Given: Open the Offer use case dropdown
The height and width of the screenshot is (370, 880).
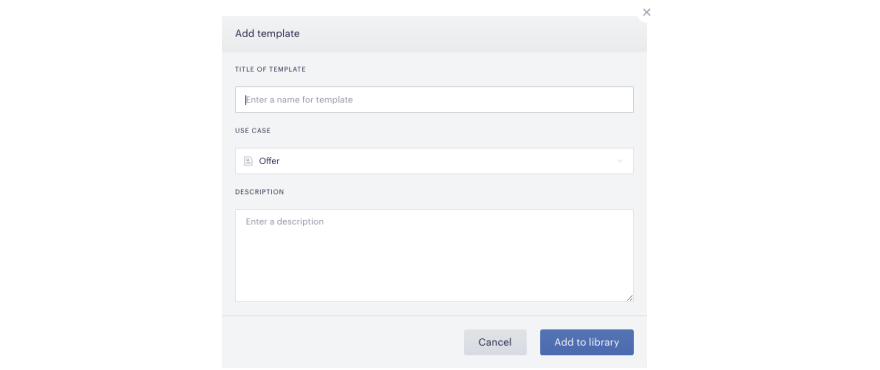Looking at the screenshot, I should click(434, 161).
